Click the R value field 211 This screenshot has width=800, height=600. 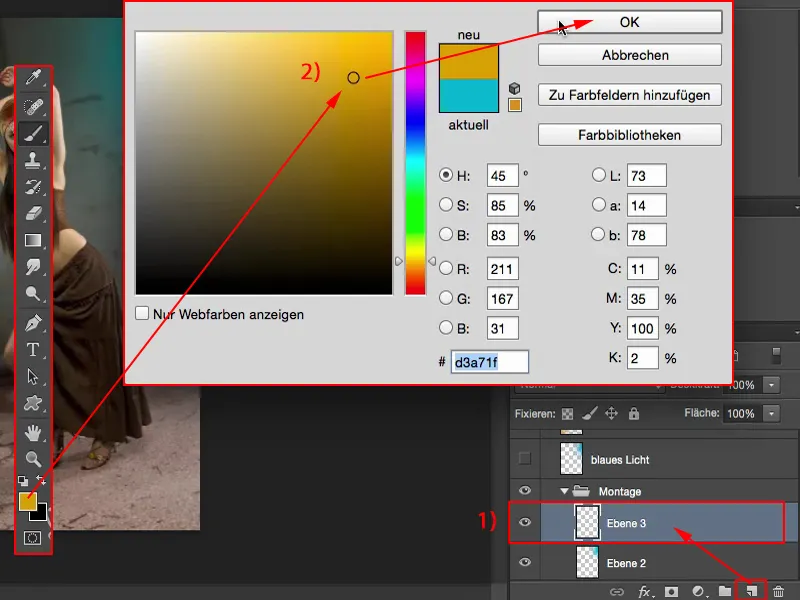coord(503,269)
